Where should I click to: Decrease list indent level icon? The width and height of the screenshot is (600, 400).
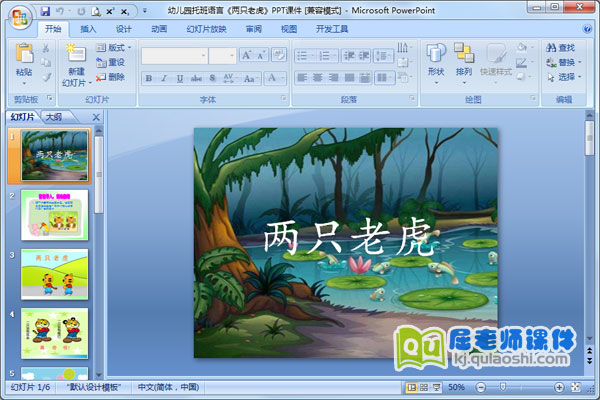coord(349,56)
